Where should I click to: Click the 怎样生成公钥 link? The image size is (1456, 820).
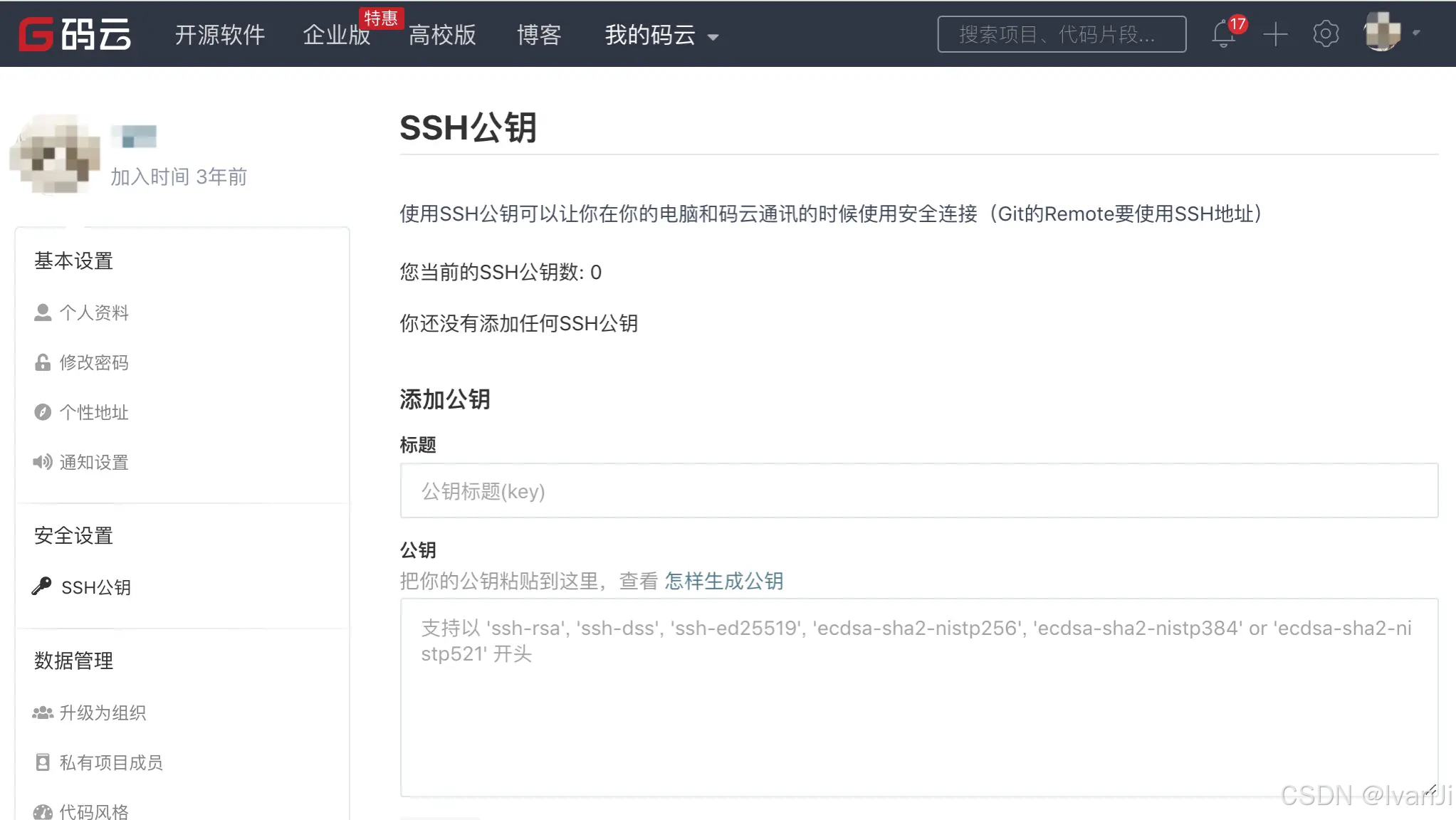723,581
